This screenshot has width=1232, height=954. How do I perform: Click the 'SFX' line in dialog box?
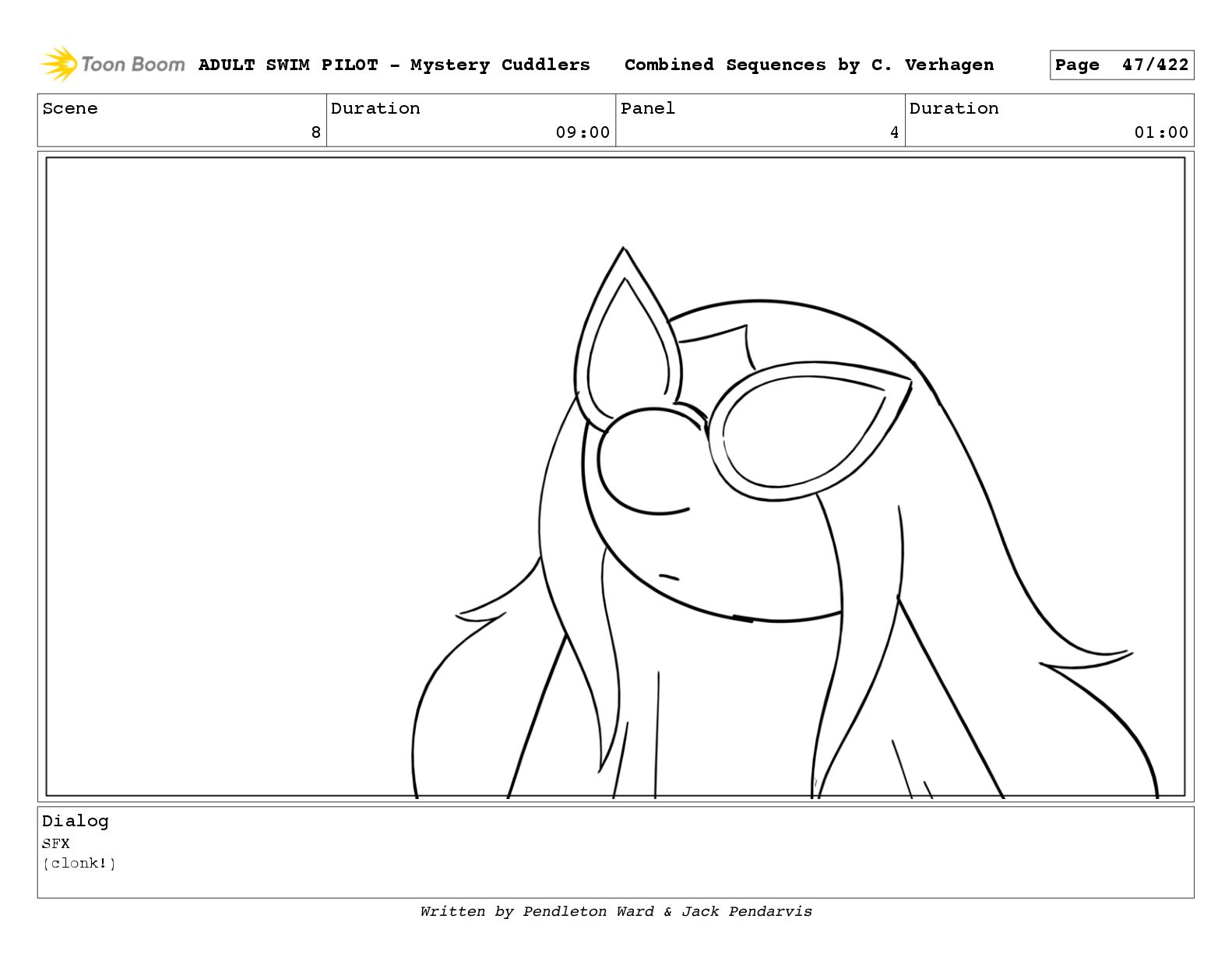[55, 843]
